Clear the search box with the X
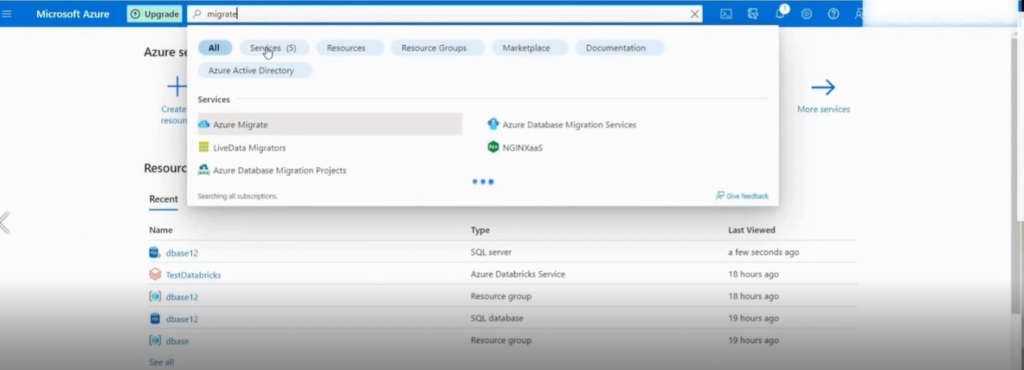Viewport: 1024px width, 370px height. (695, 14)
